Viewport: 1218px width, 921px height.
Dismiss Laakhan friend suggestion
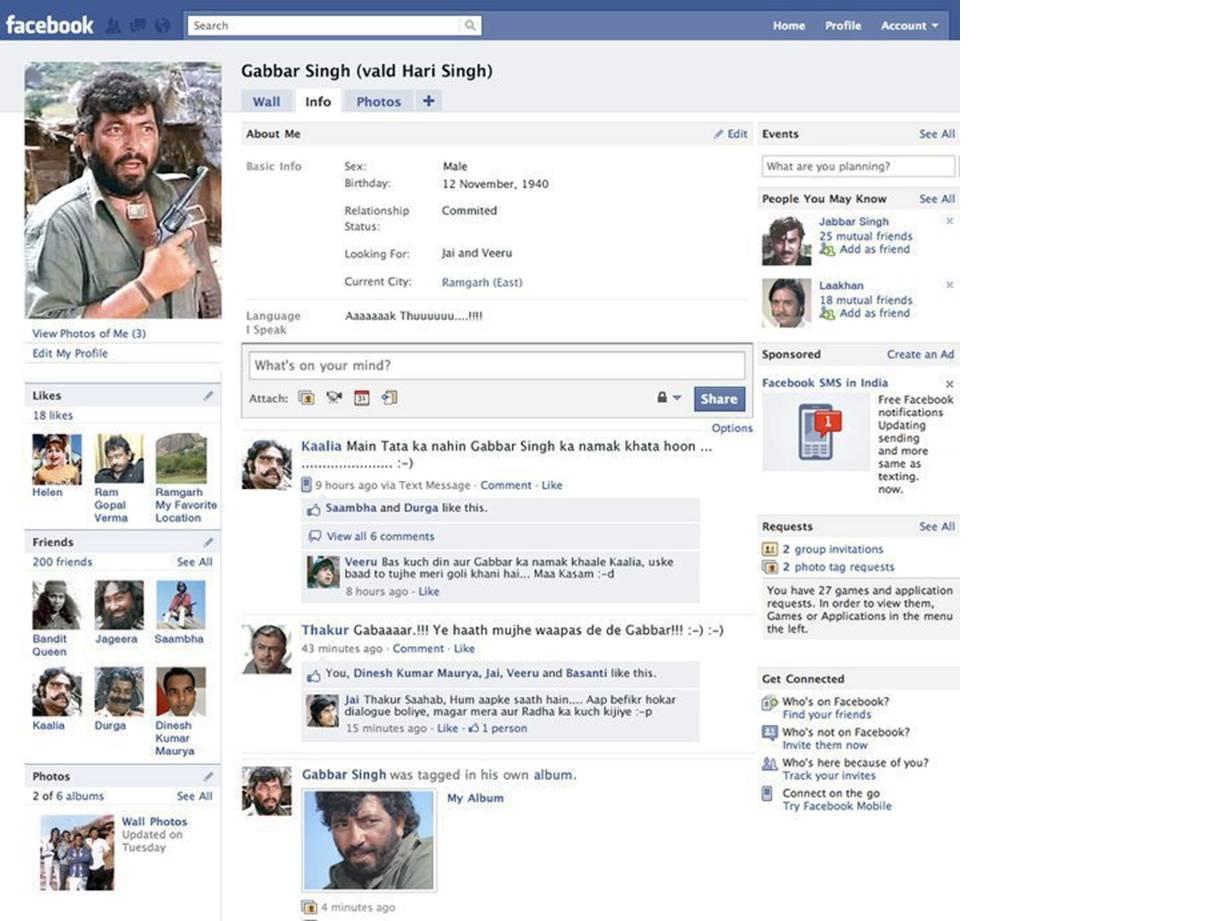(949, 285)
